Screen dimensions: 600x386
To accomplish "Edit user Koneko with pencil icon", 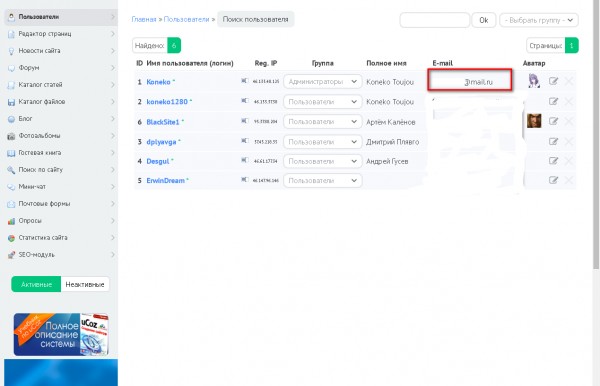I will point(553,81).
